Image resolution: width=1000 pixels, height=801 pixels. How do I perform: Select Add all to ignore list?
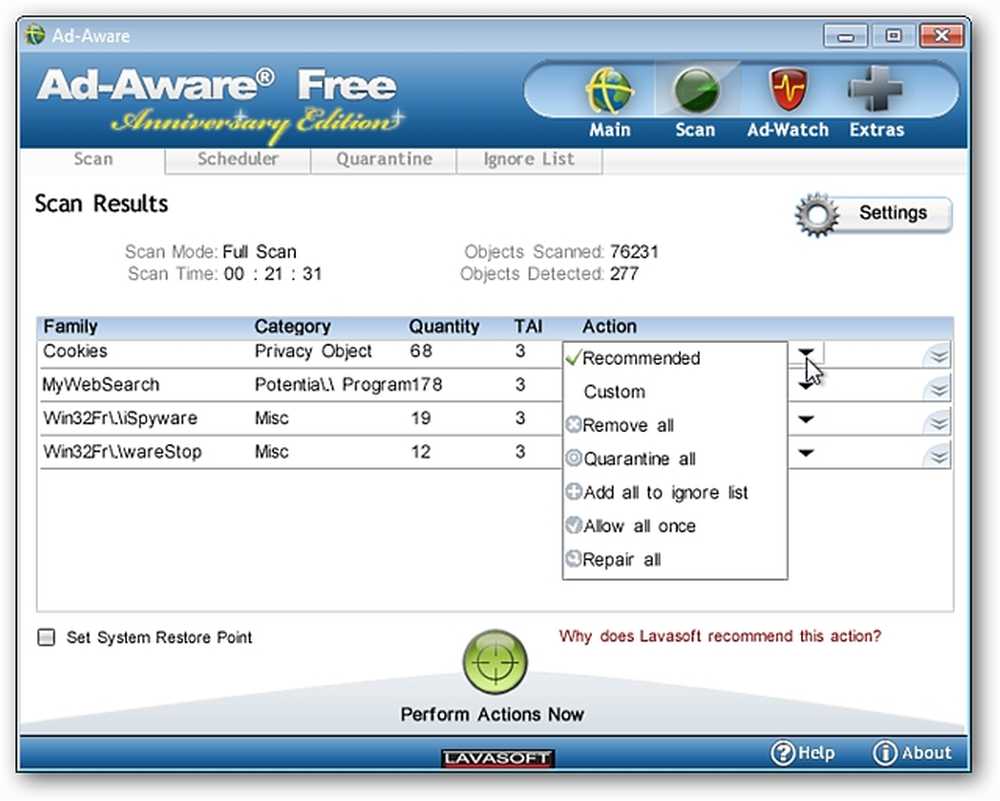pos(675,492)
